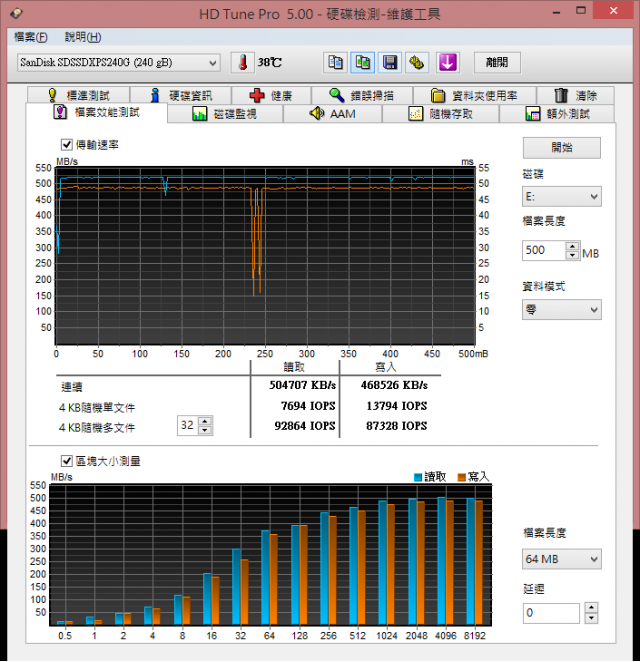Click the 離開 exit button
This screenshot has height=662, width=640.
tap(497, 63)
